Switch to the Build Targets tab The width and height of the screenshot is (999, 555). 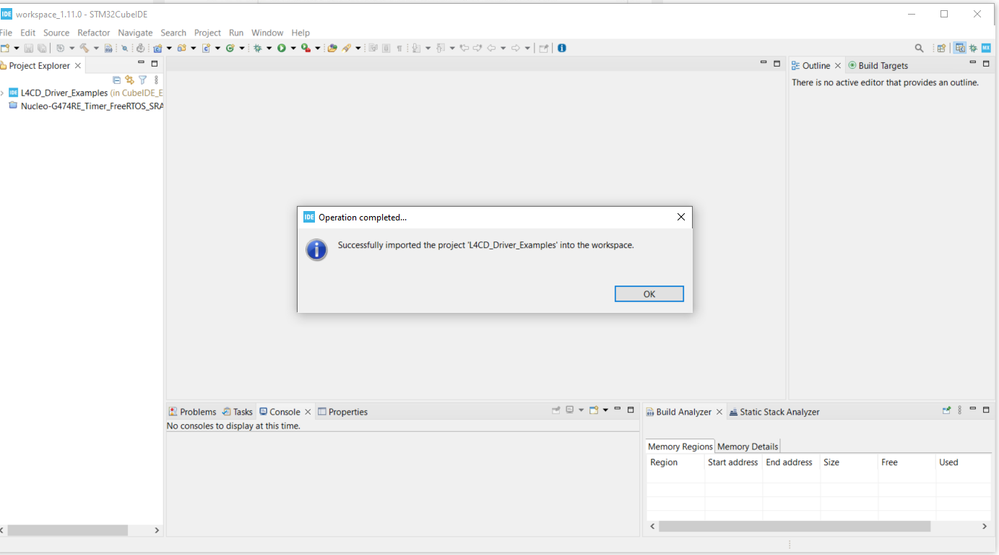tap(878, 66)
